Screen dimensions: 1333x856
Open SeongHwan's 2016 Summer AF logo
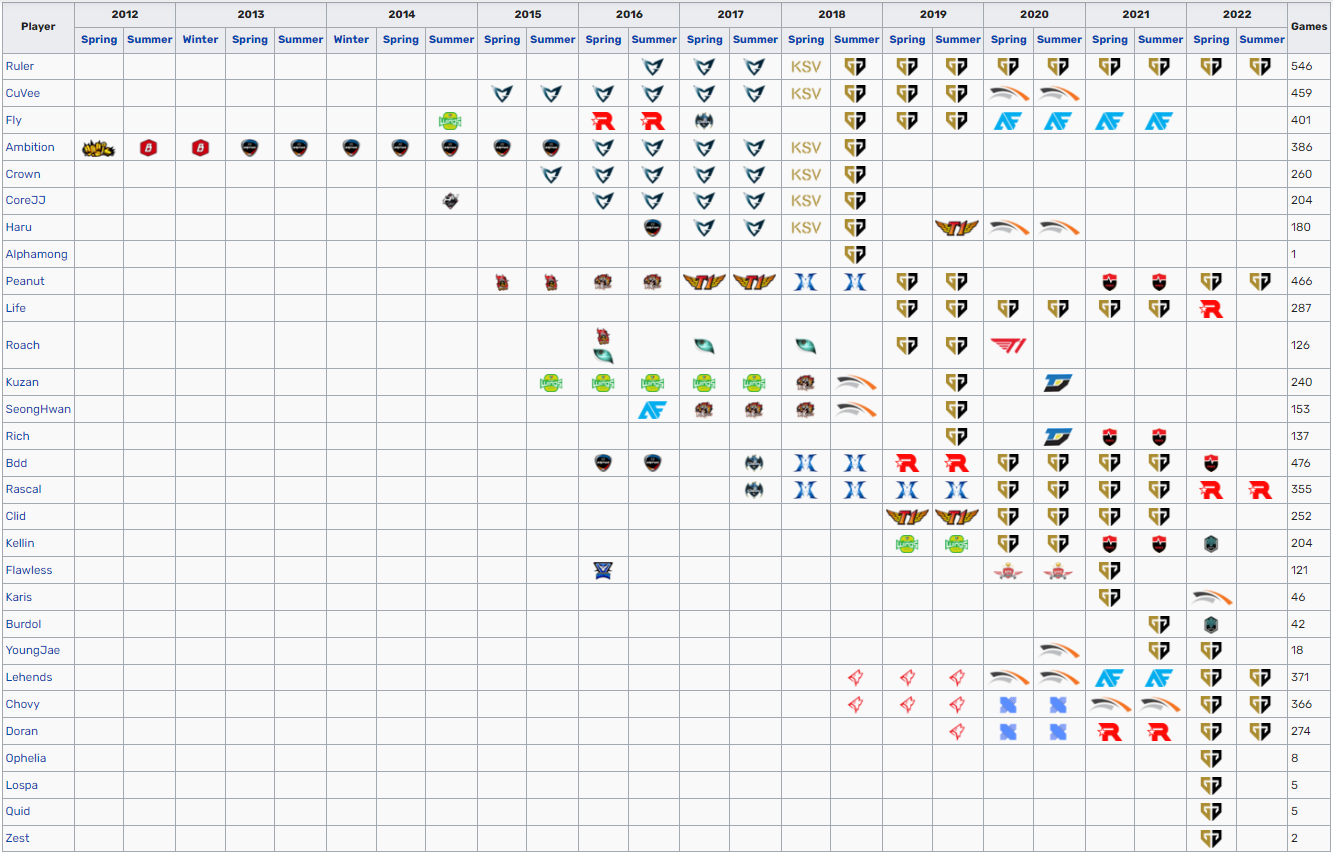pos(653,409)
